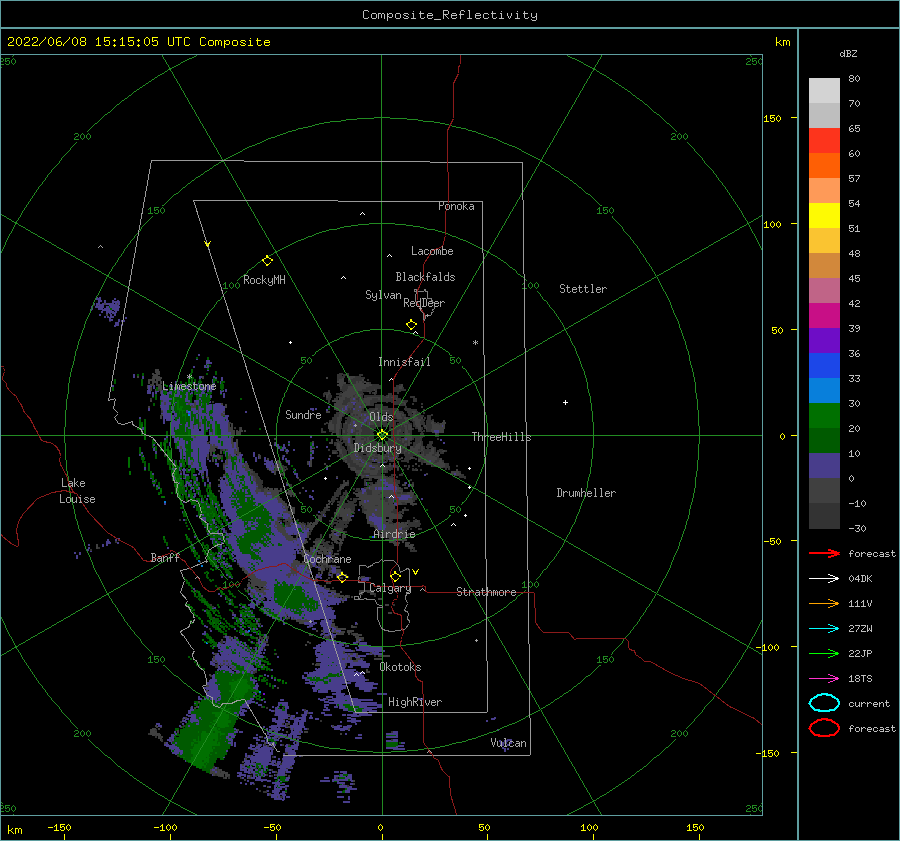
Task: Pick the slate purple 0-10 dBZ swatch
Action: click(x=824, y=466)
